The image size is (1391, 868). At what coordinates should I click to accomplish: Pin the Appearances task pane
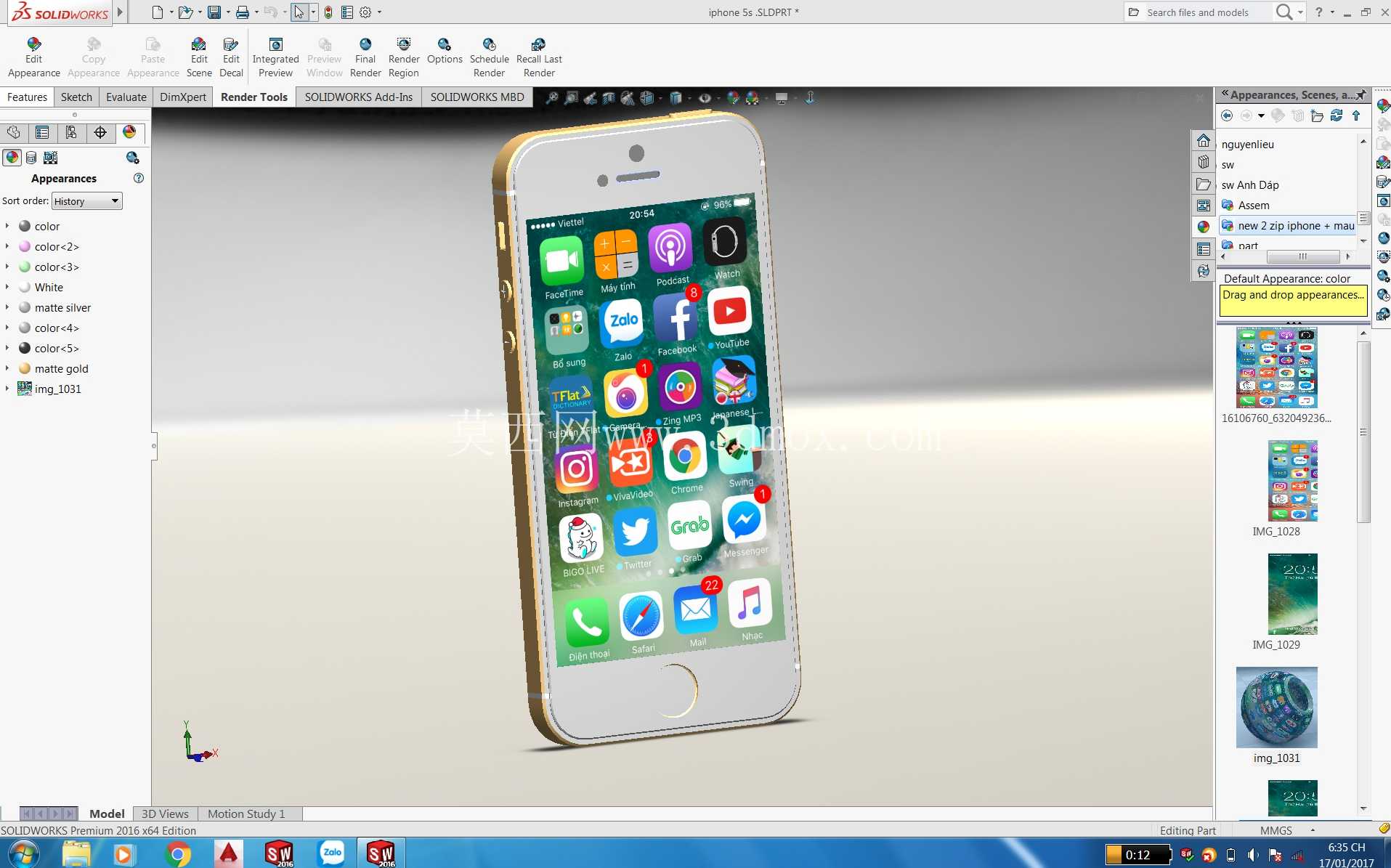[x=1360, y=95]
